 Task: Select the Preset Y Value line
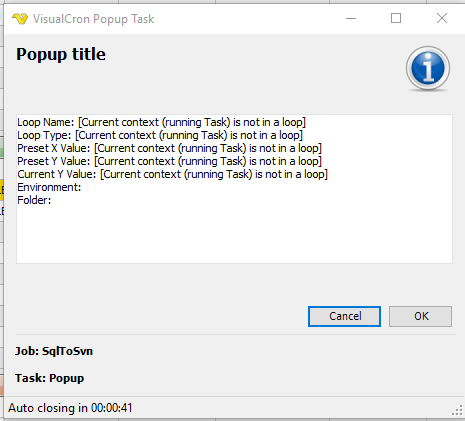point(169,162)
